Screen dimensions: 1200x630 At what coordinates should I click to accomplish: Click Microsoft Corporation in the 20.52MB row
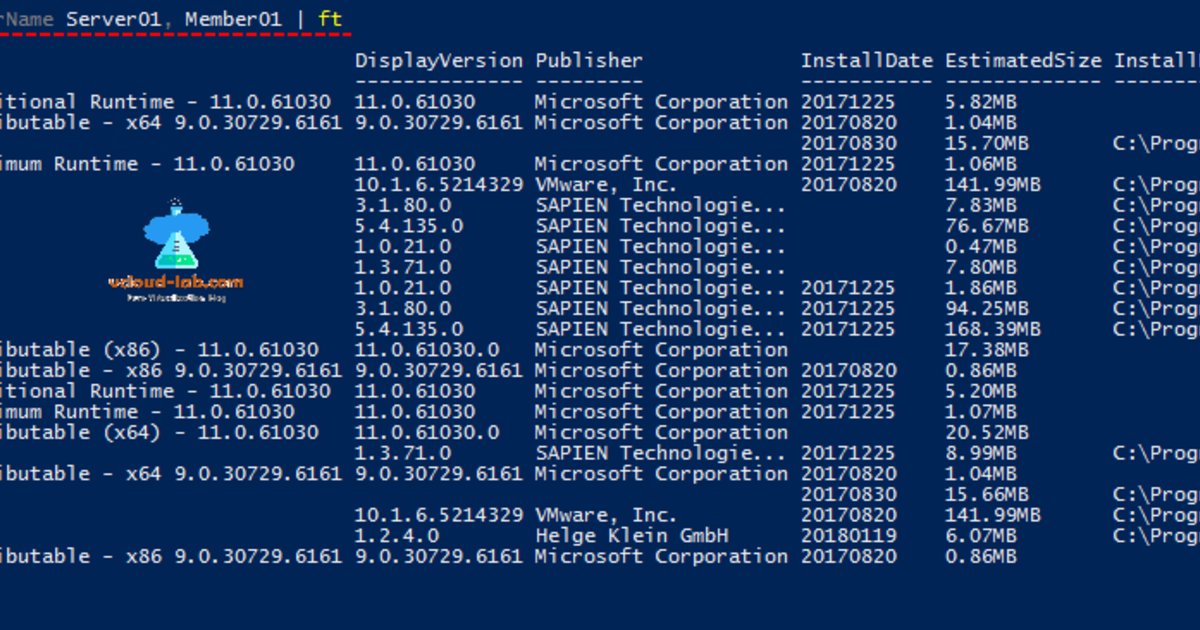coord(661,432)
